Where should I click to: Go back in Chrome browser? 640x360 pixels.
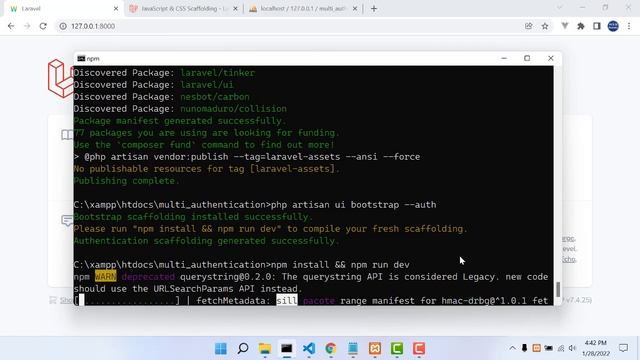11,26
